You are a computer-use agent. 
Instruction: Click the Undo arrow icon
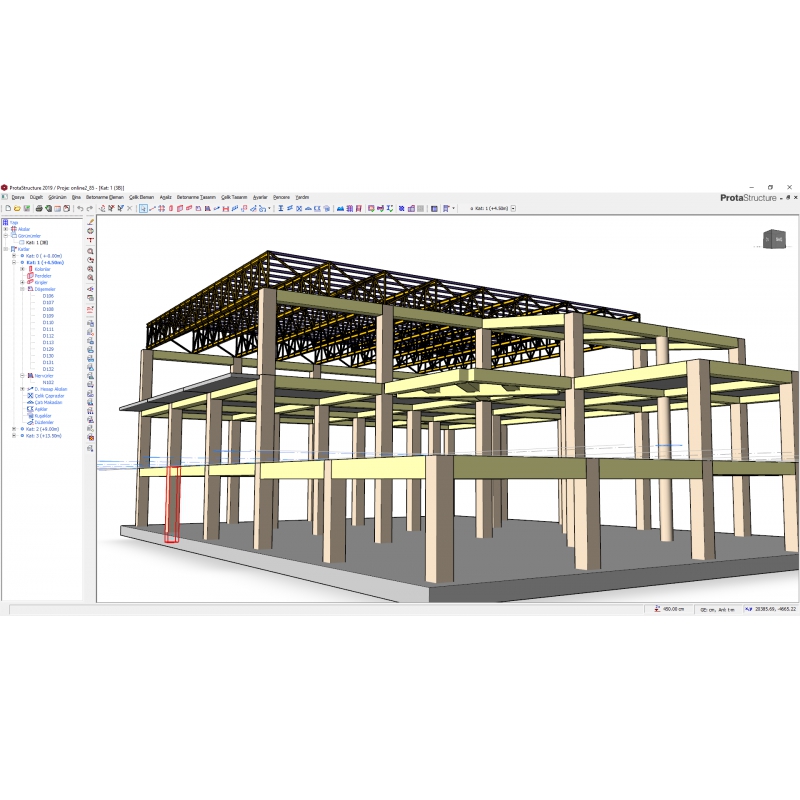pyautogui.click(x=80, y=209)
